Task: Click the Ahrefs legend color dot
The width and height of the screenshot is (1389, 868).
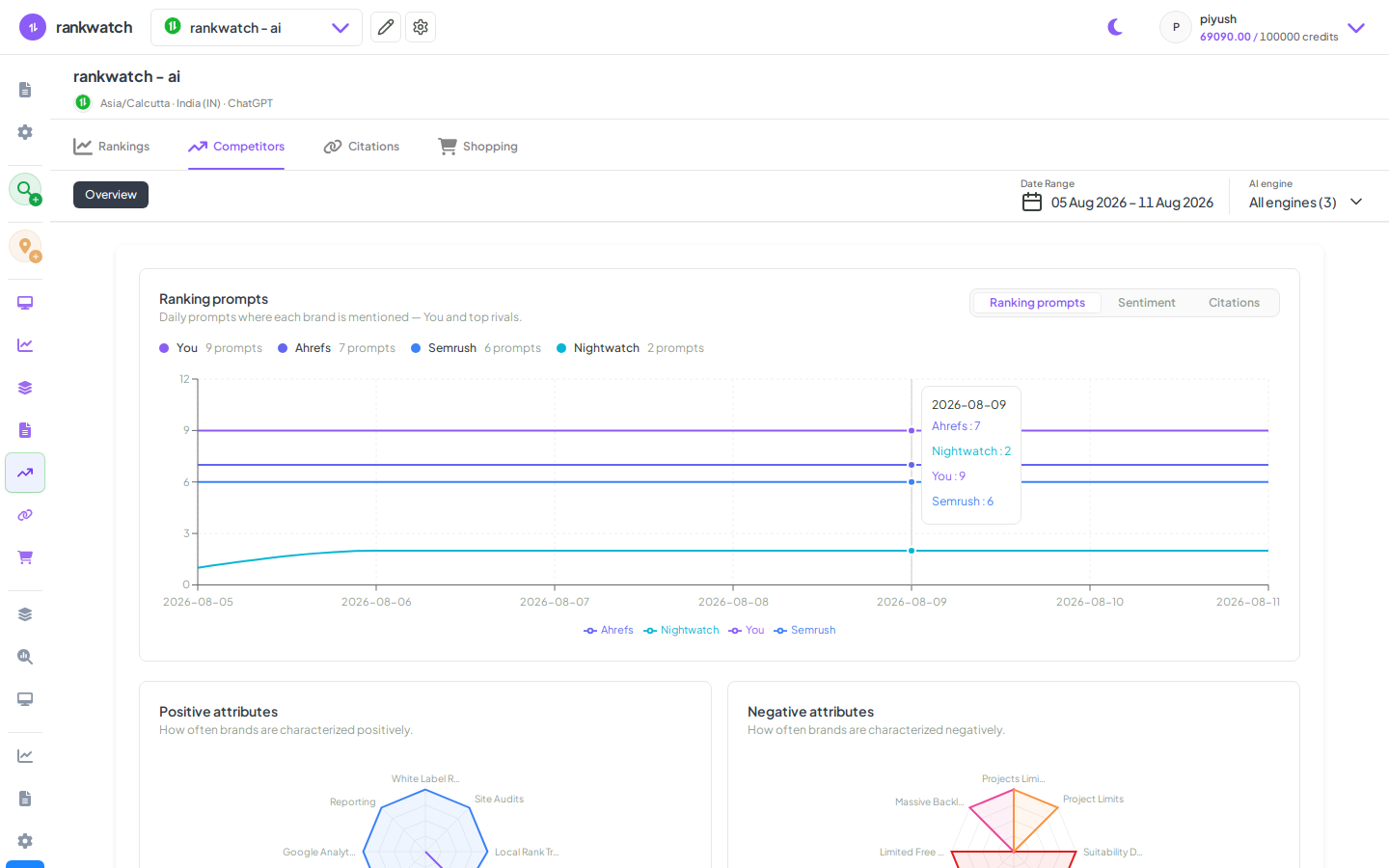Action: pyautogui.click(x=283, y=348)
